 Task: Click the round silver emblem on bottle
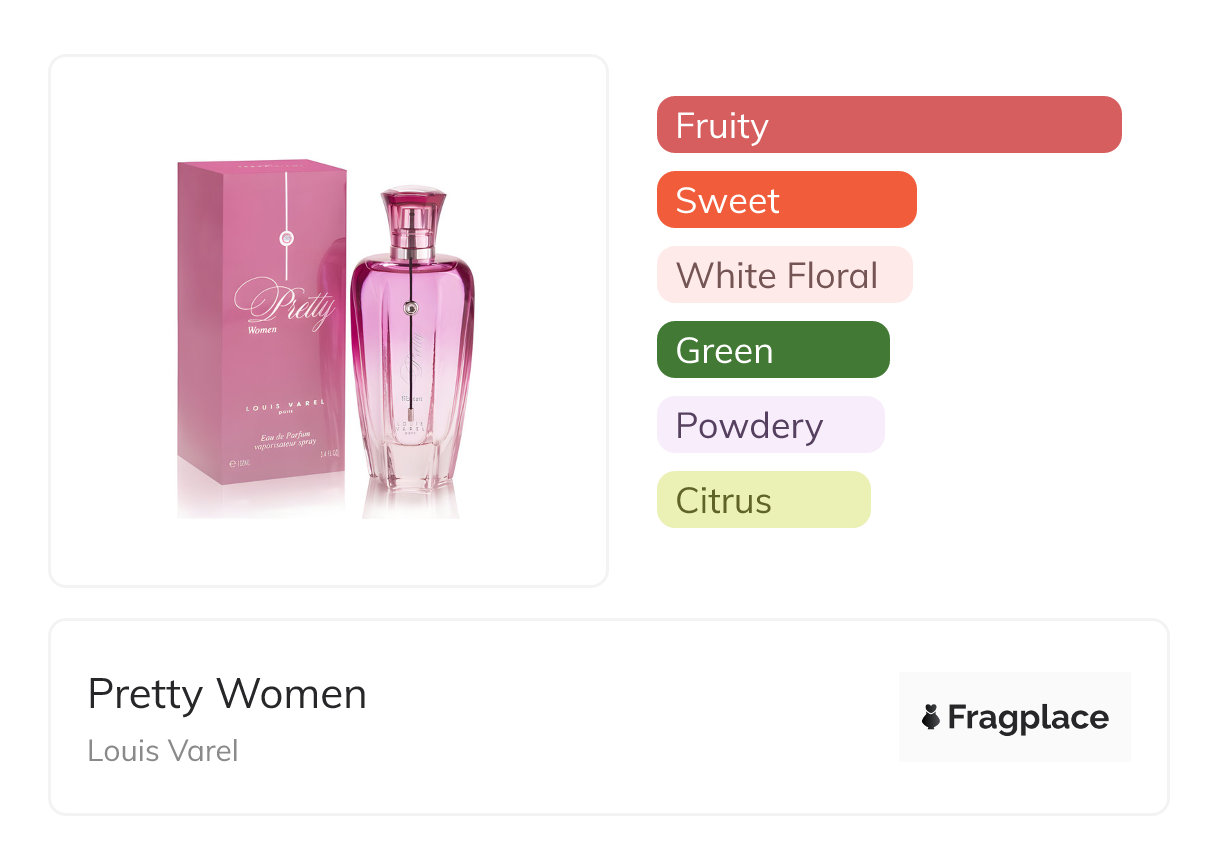point(410,310)
